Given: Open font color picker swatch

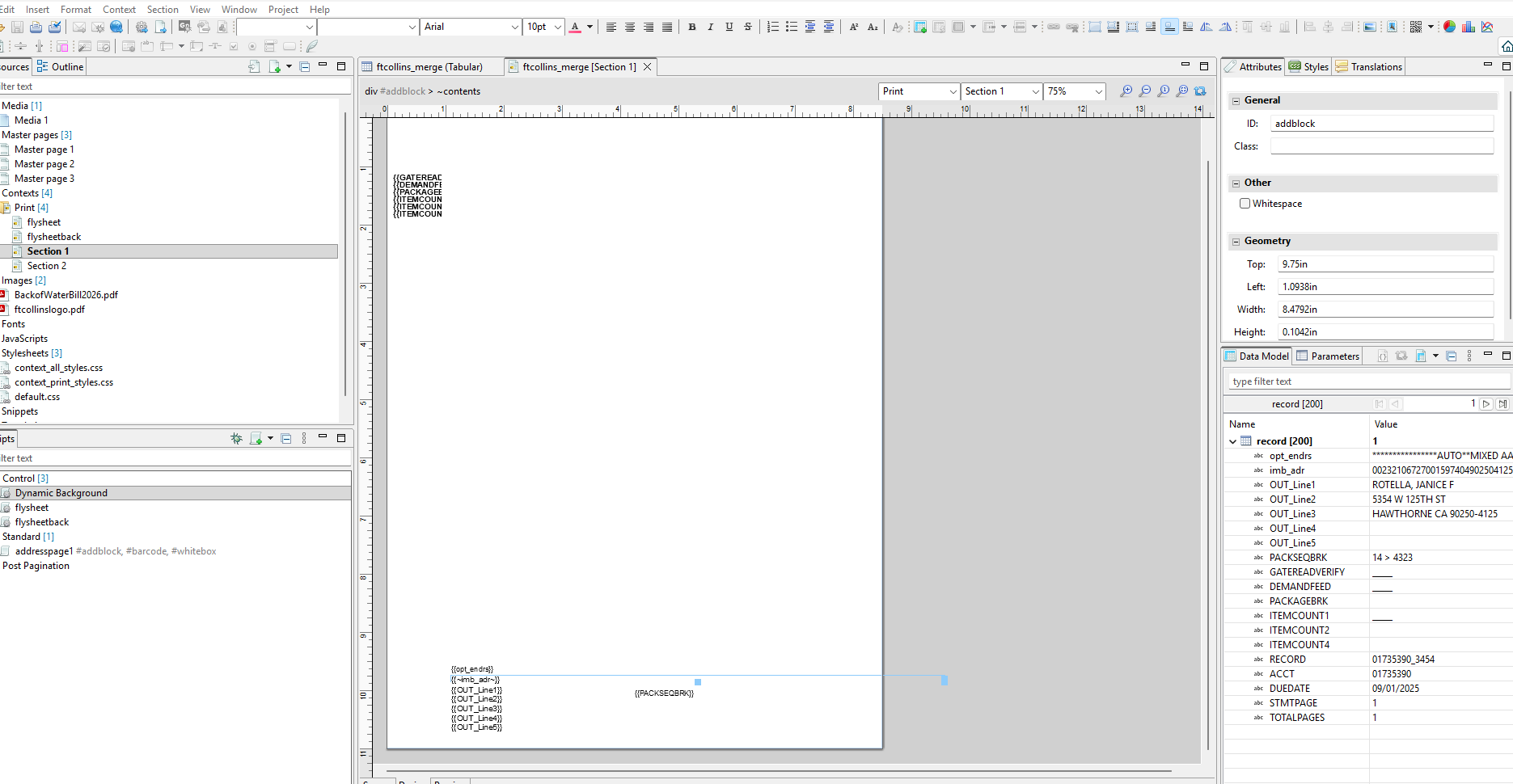Looking at the screenshot, I should (575, 27).
